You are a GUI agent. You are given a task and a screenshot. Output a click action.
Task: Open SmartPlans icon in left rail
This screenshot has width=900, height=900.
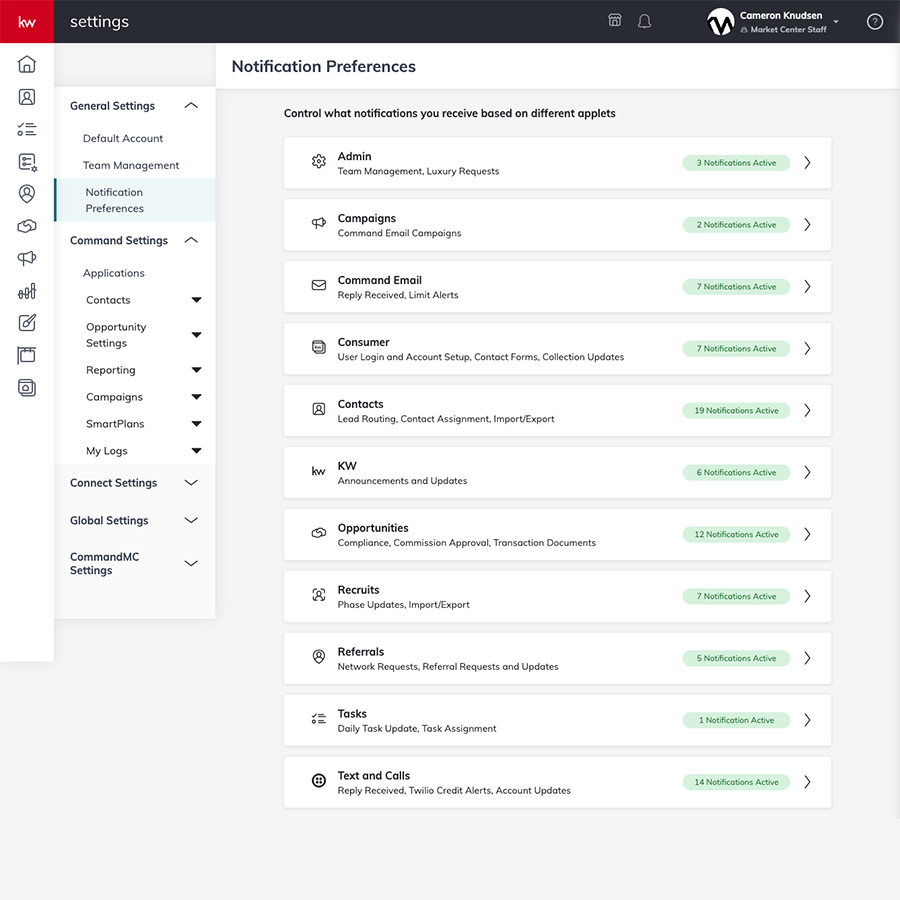click(27, 162)
